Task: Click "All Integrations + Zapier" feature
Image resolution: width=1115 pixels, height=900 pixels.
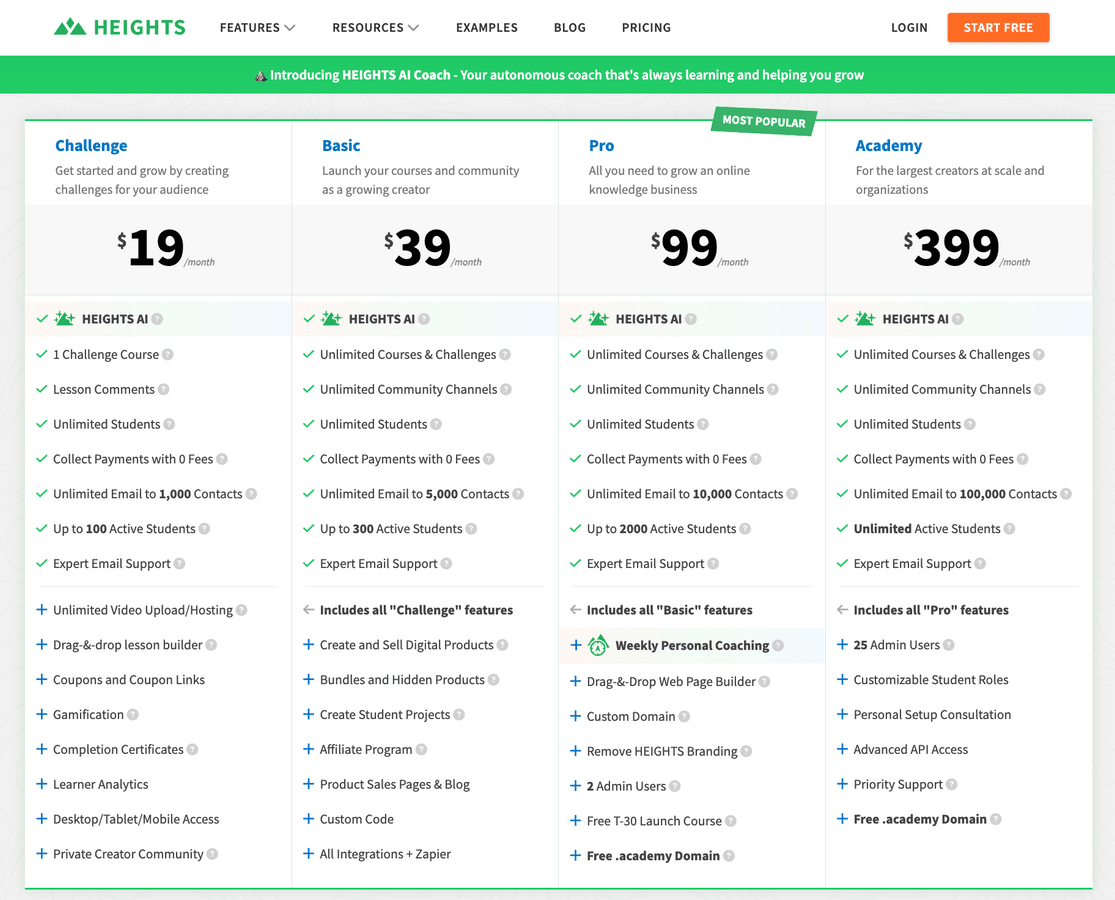Action: pos(385,854)
